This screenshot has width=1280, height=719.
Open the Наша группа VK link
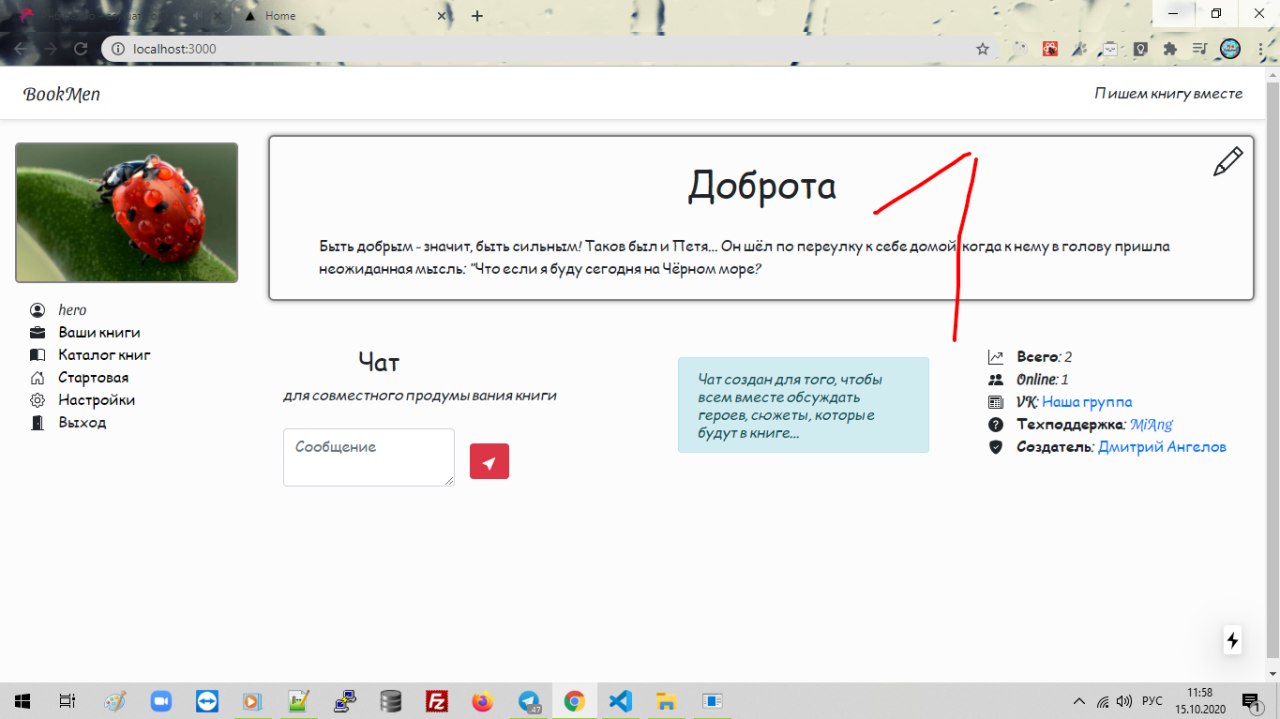pos(1087,402)
